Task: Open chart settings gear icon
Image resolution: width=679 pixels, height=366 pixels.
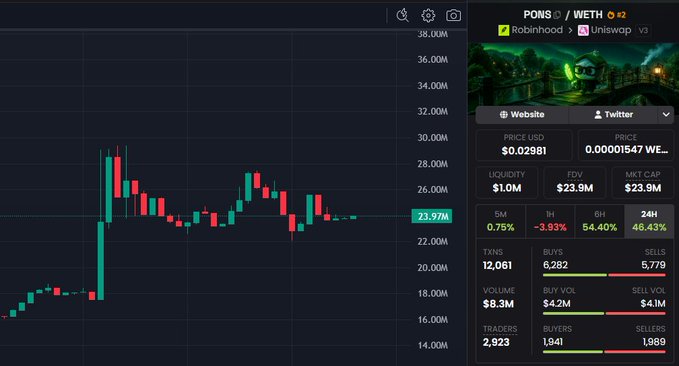Action: tap(428, 15)
